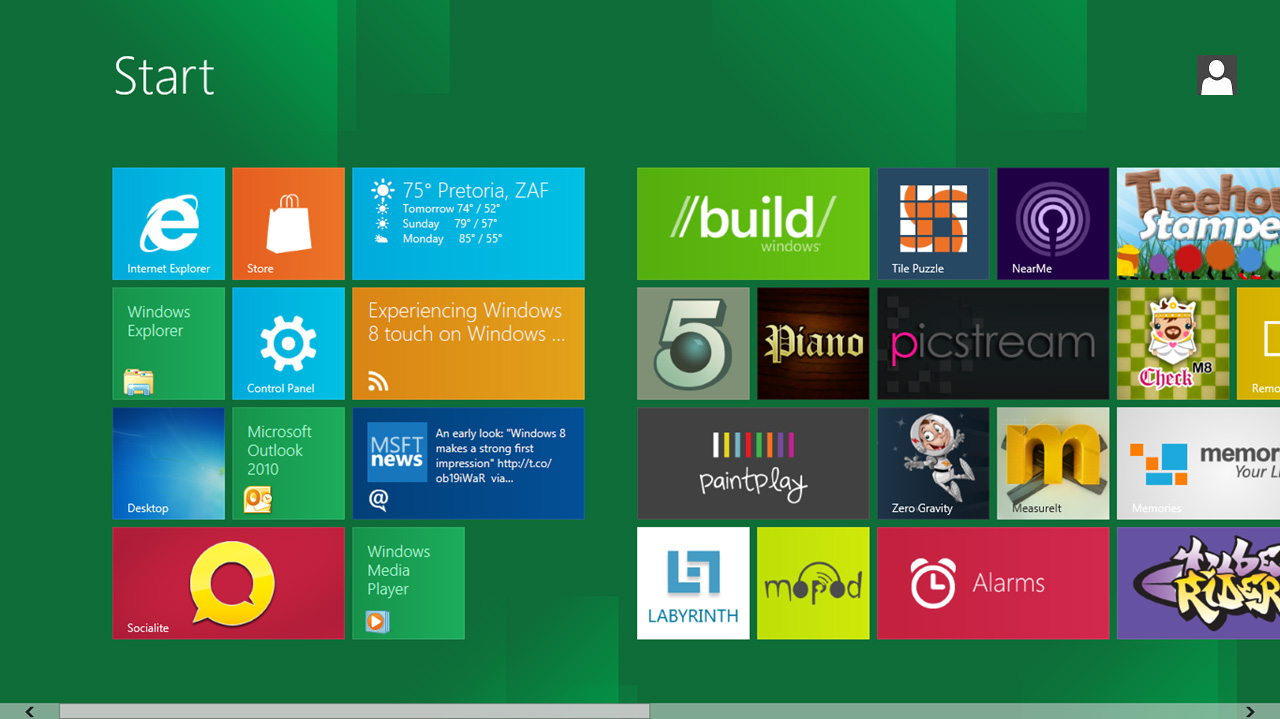Launch the Labyrinth tile

click(693, 583)
